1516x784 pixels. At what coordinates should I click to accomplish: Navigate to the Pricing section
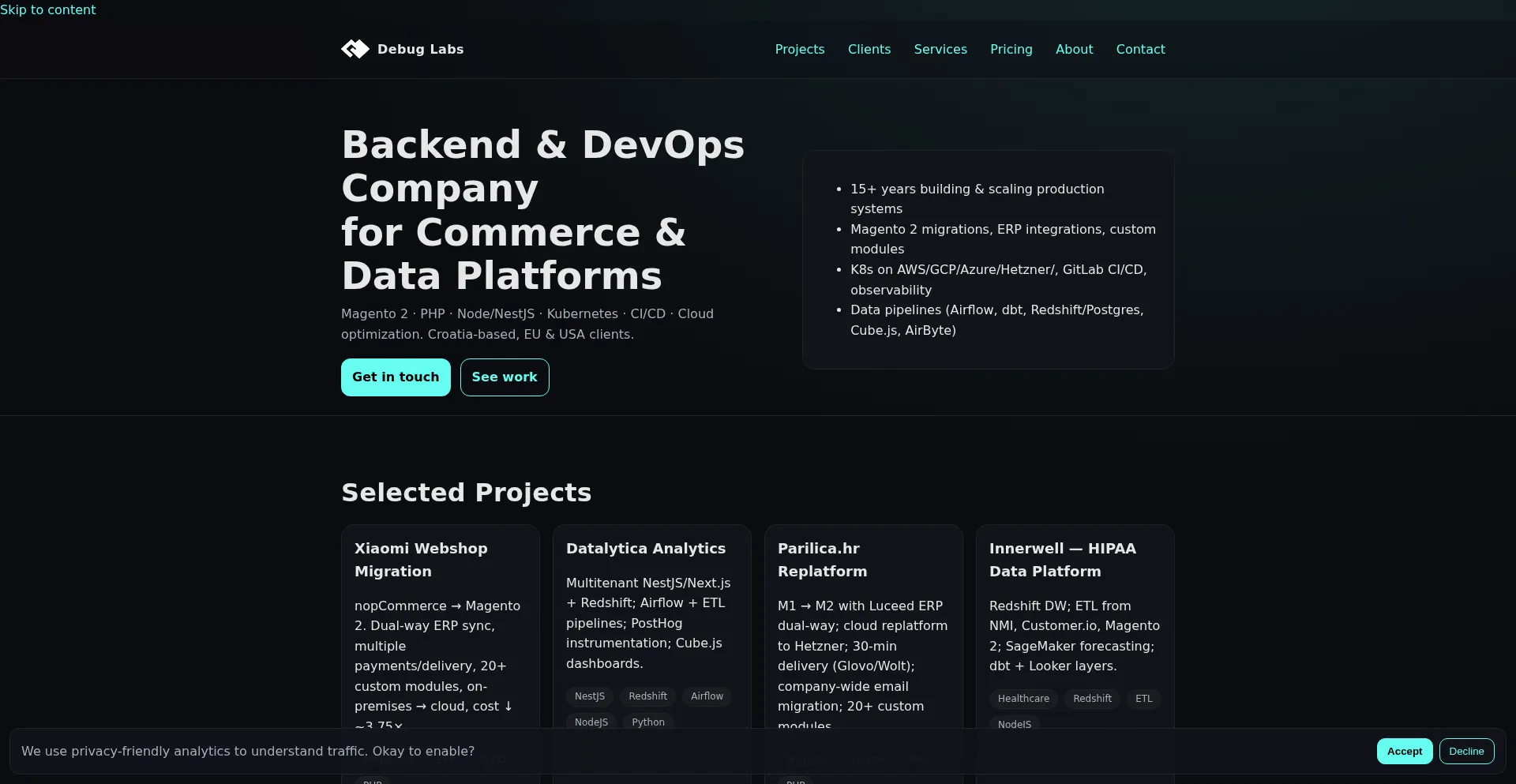coord(1011,49)
